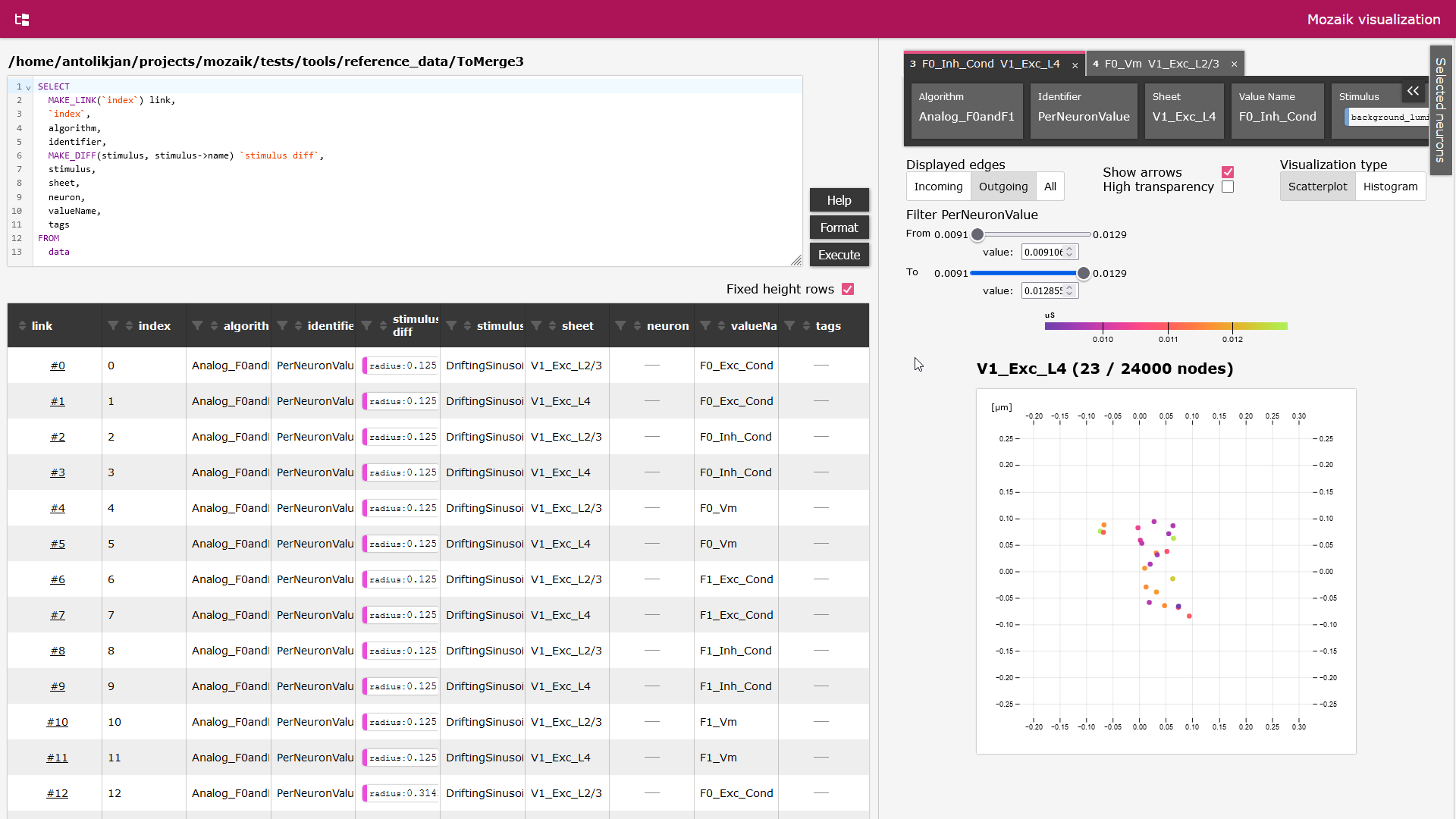Sort by the algorithm column arrows
1456x819 pixels.
[x=215, y=326]
